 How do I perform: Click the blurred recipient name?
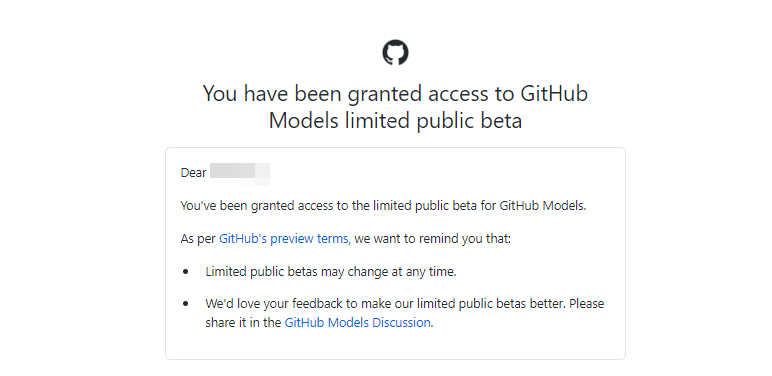pos(240,174)
